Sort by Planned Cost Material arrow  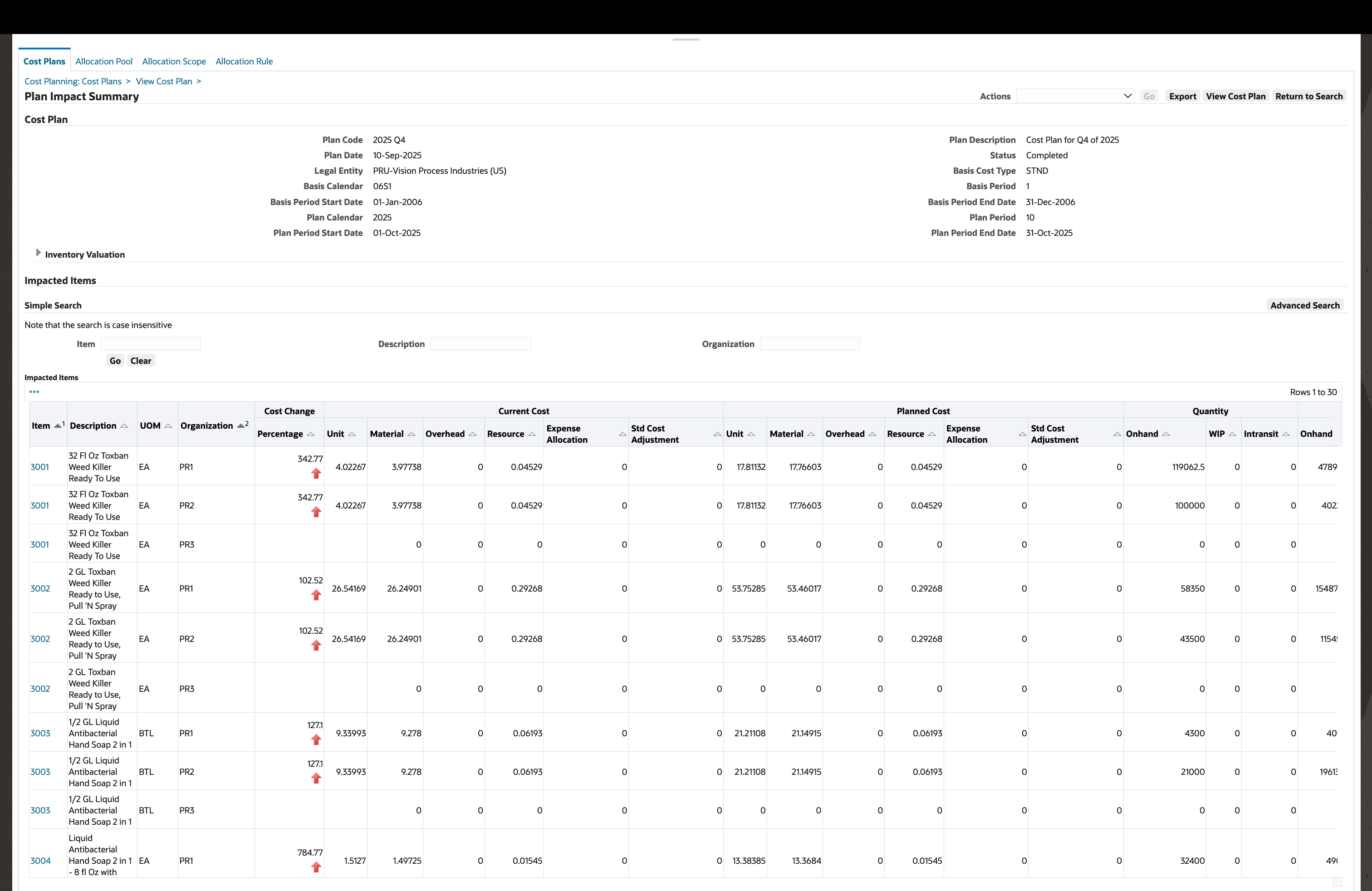point(811,434)
